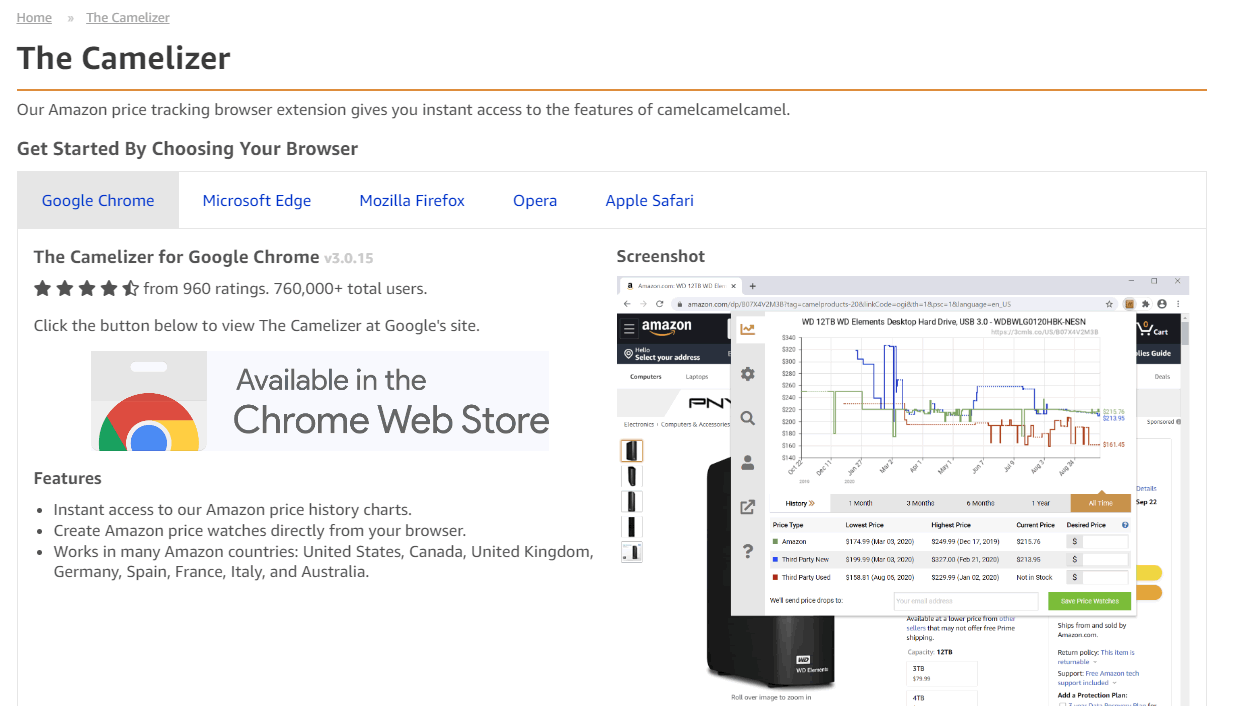Image resolution: width=1234 pixels, height=706 pixels.
Task: Click the Amazon row desired price field
Action: coord(1104,541)
